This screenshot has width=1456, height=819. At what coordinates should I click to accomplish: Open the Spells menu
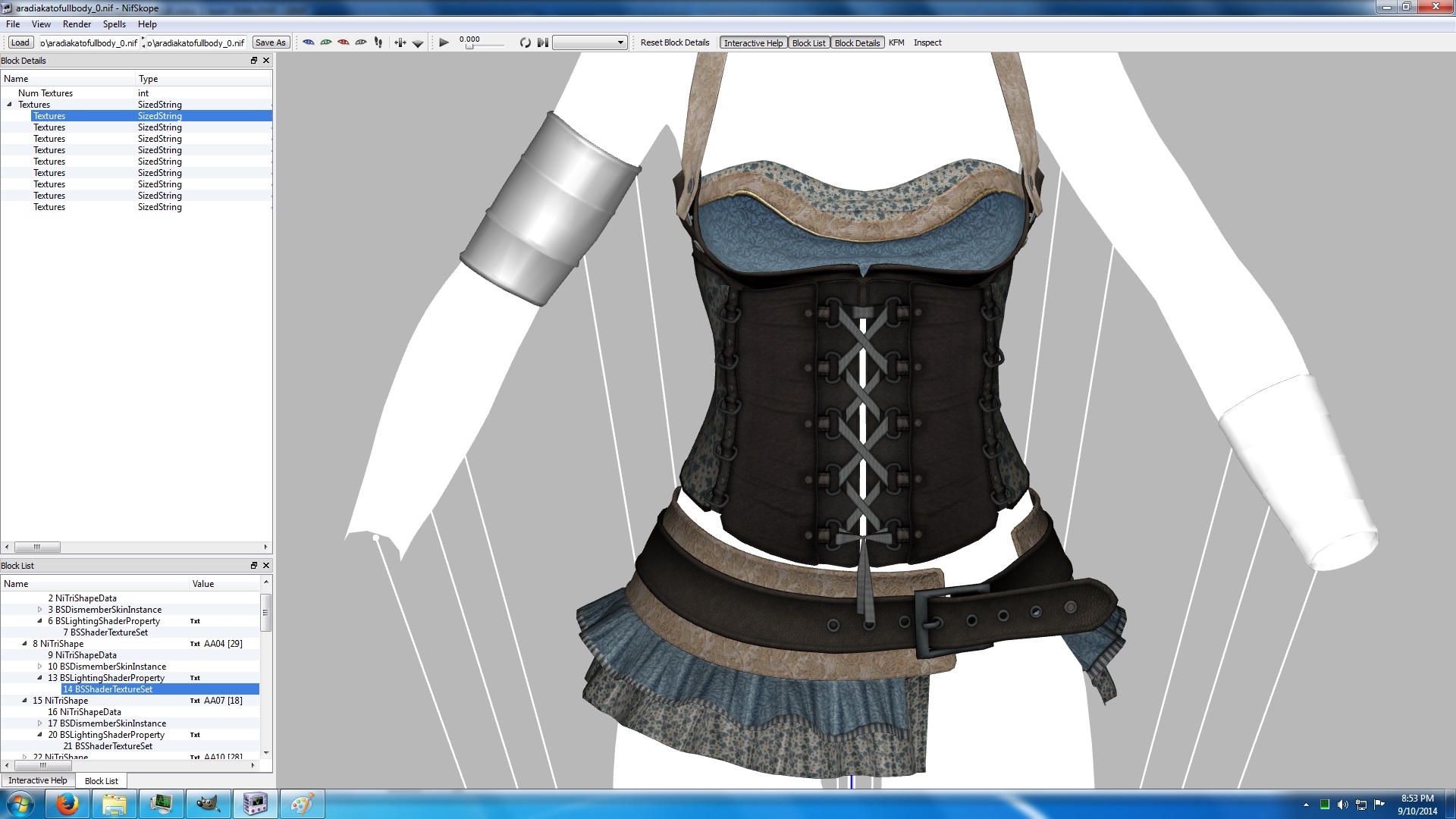[115, 24]
